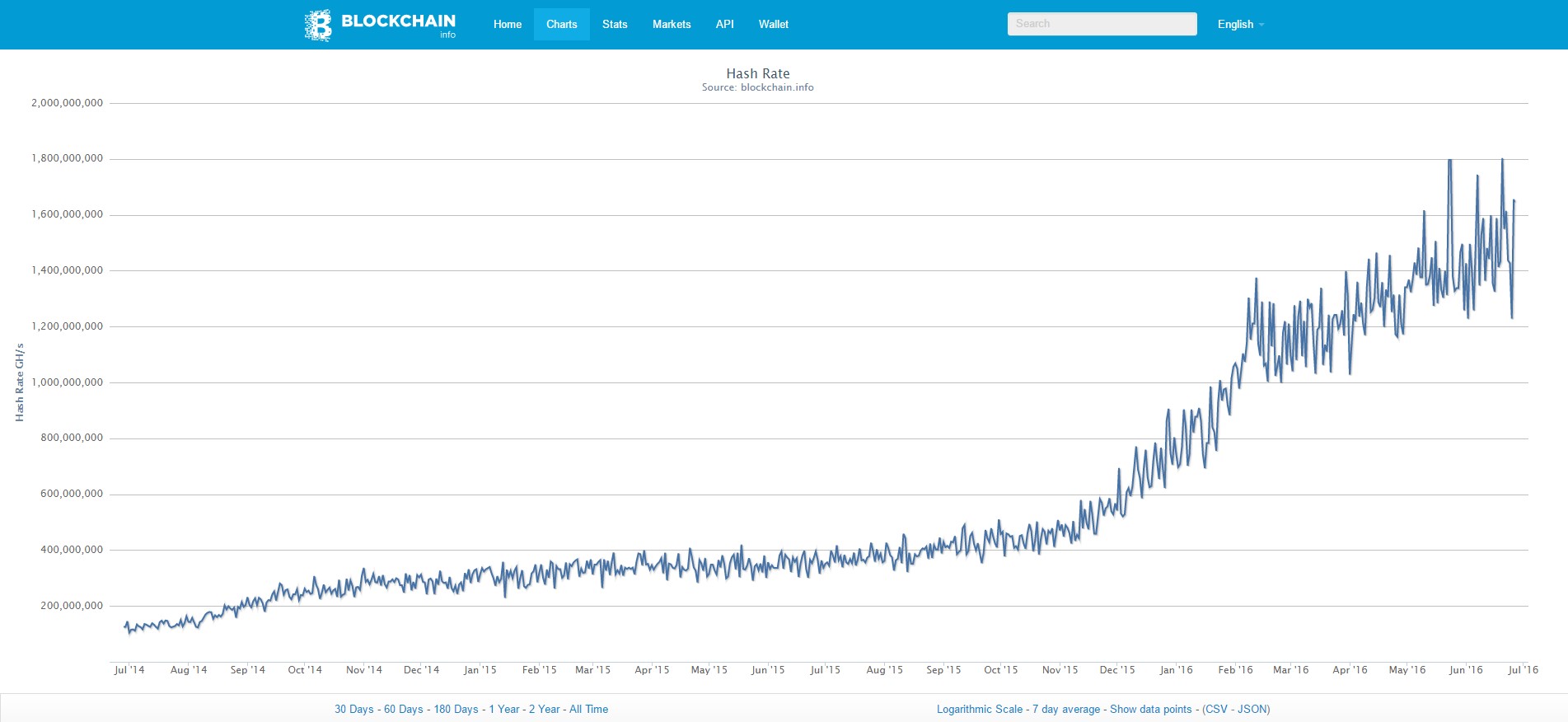
Task: Click the Hash Rate chart title
Action: point(758,73)
